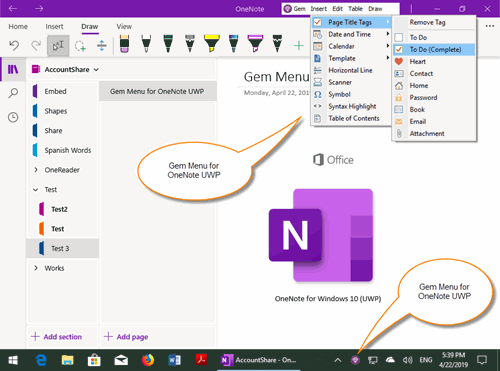
Task: Open the notebooks navigation icon
Action: point(13,69)
